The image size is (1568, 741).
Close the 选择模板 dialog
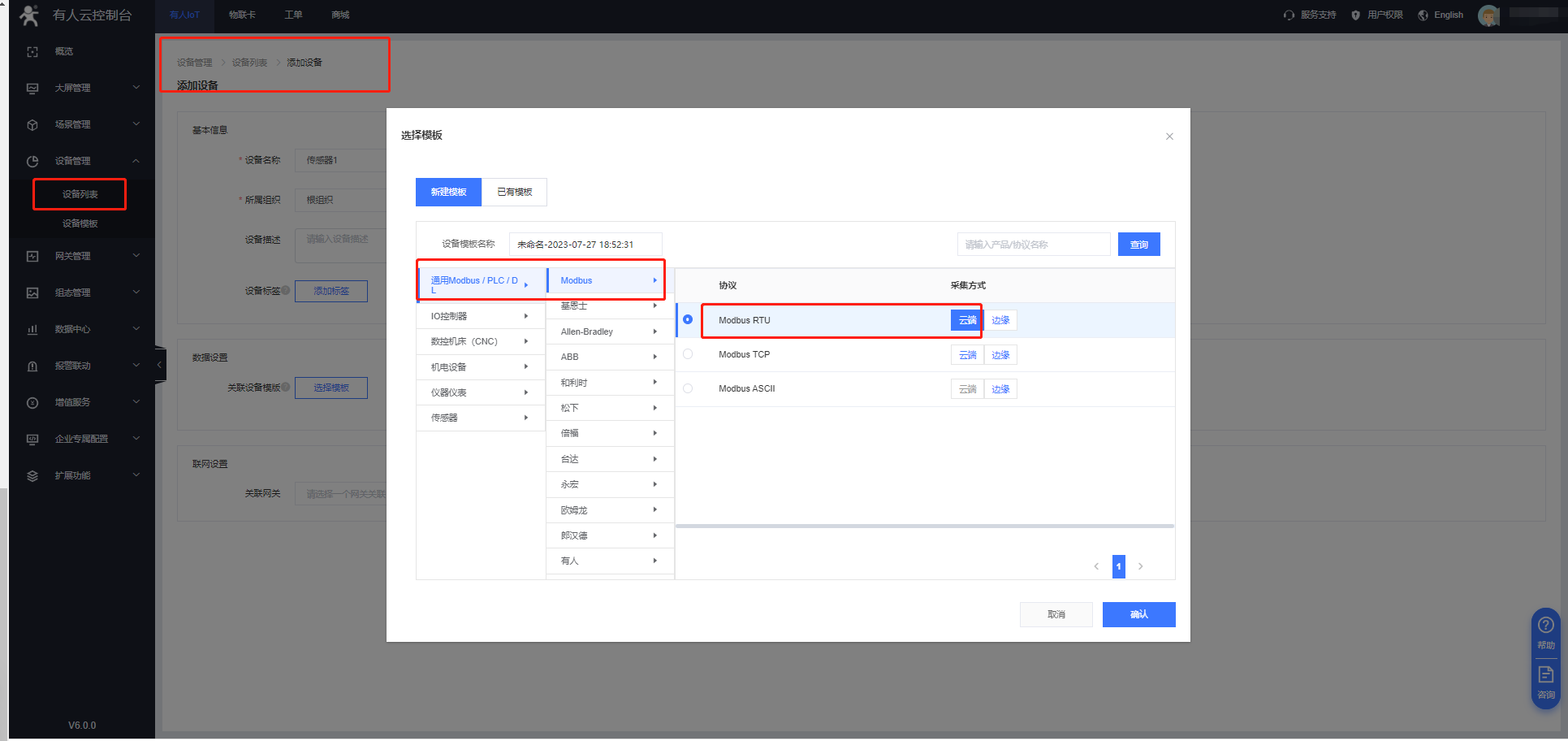(1169, 136)
